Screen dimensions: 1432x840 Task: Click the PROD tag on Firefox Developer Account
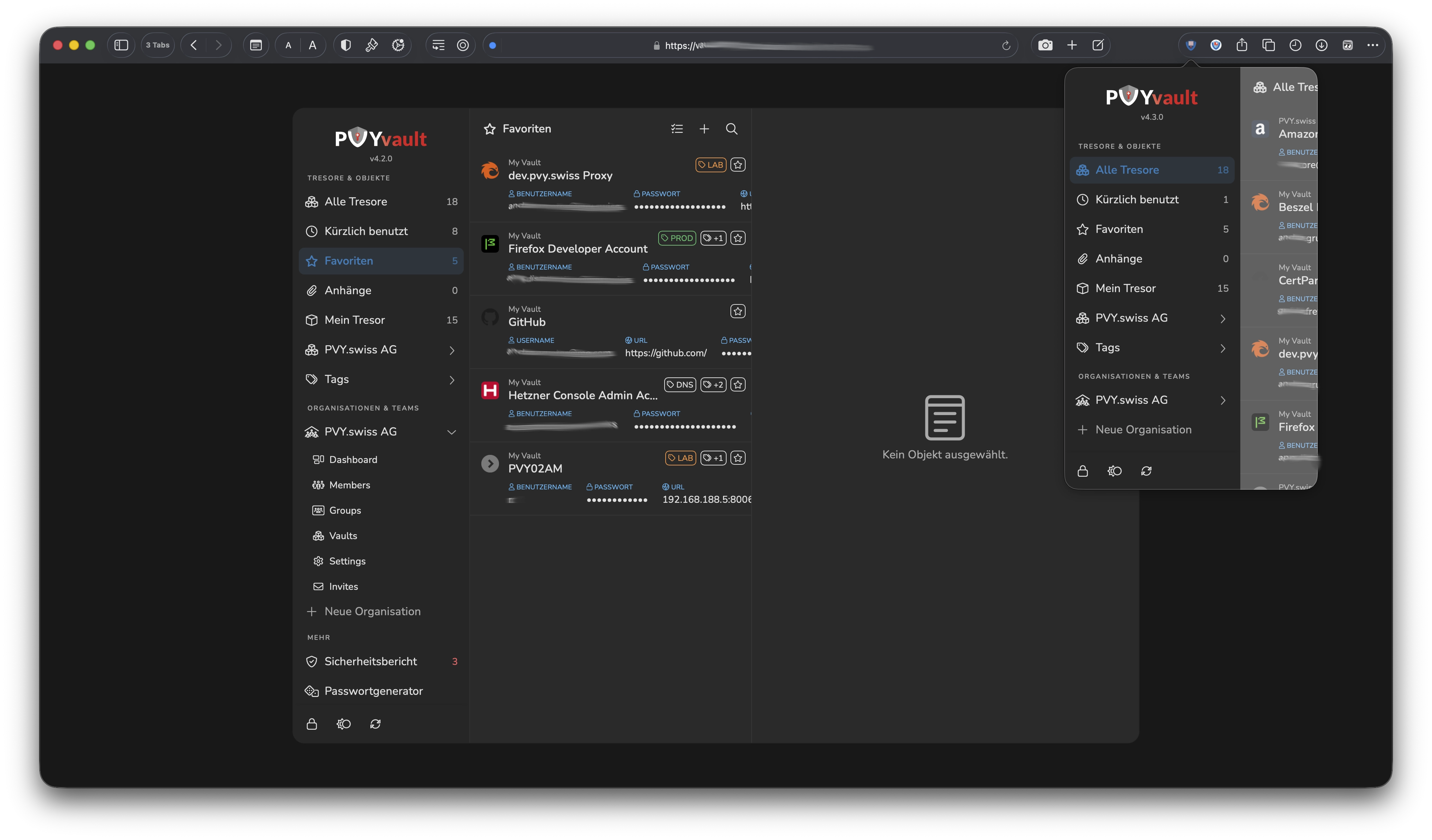coord(676,238)
